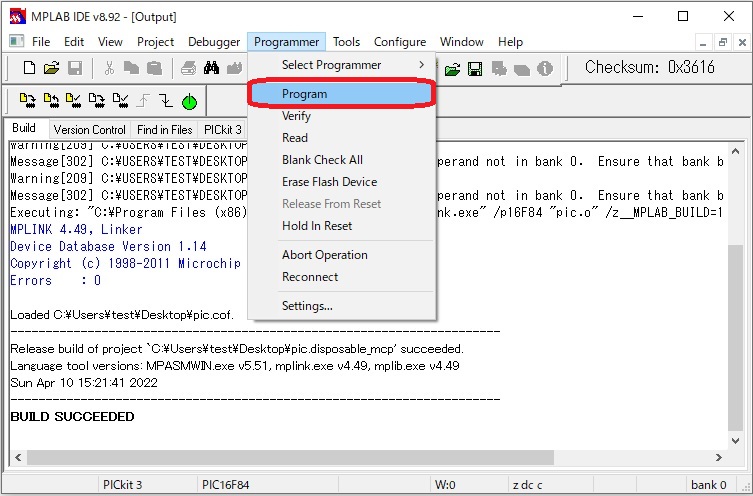Open the File menu
The width and height of the screenshot is (753, 496).
click(41, 42)
